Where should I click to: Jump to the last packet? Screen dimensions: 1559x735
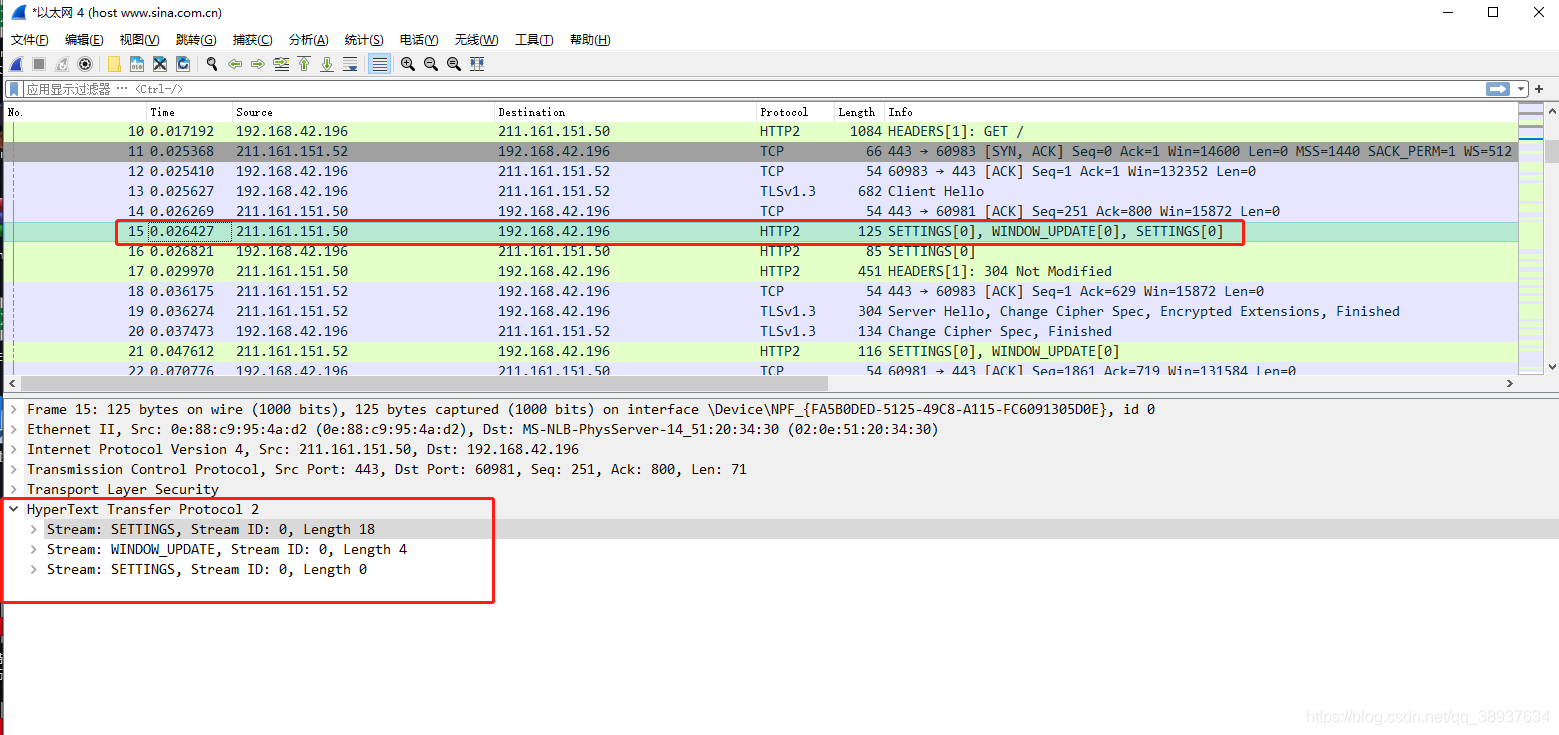tap(327, 64)
